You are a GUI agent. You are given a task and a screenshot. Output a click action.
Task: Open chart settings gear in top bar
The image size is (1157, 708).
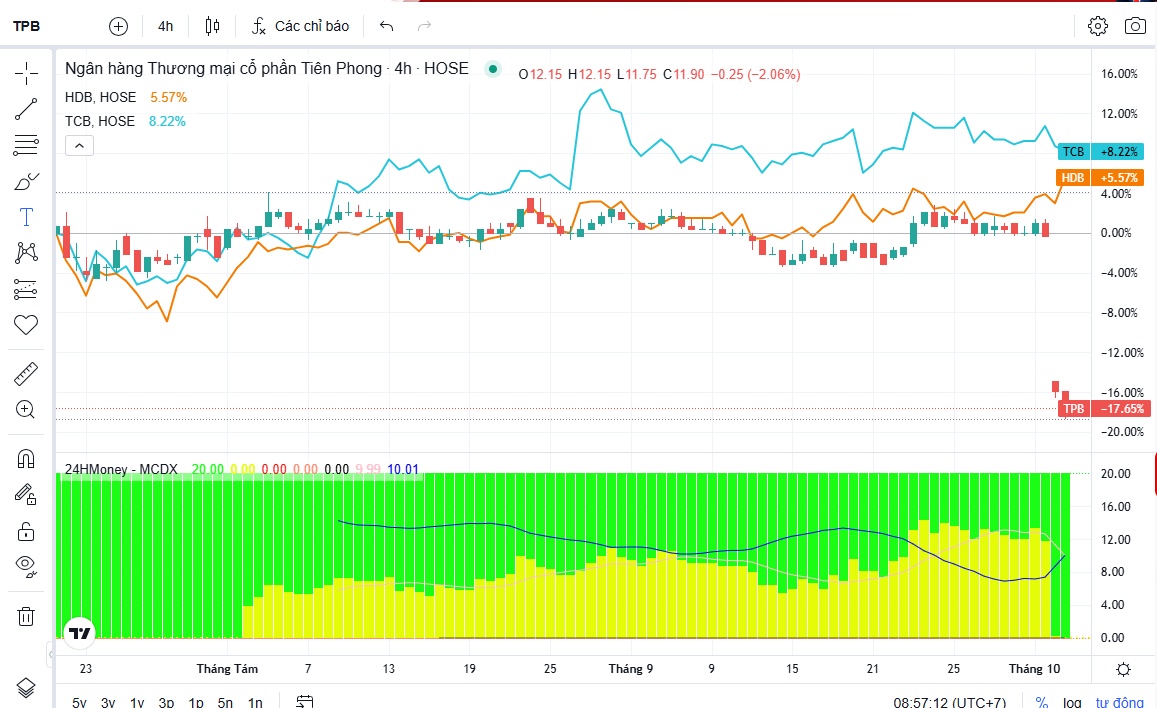click(1098, 26)
